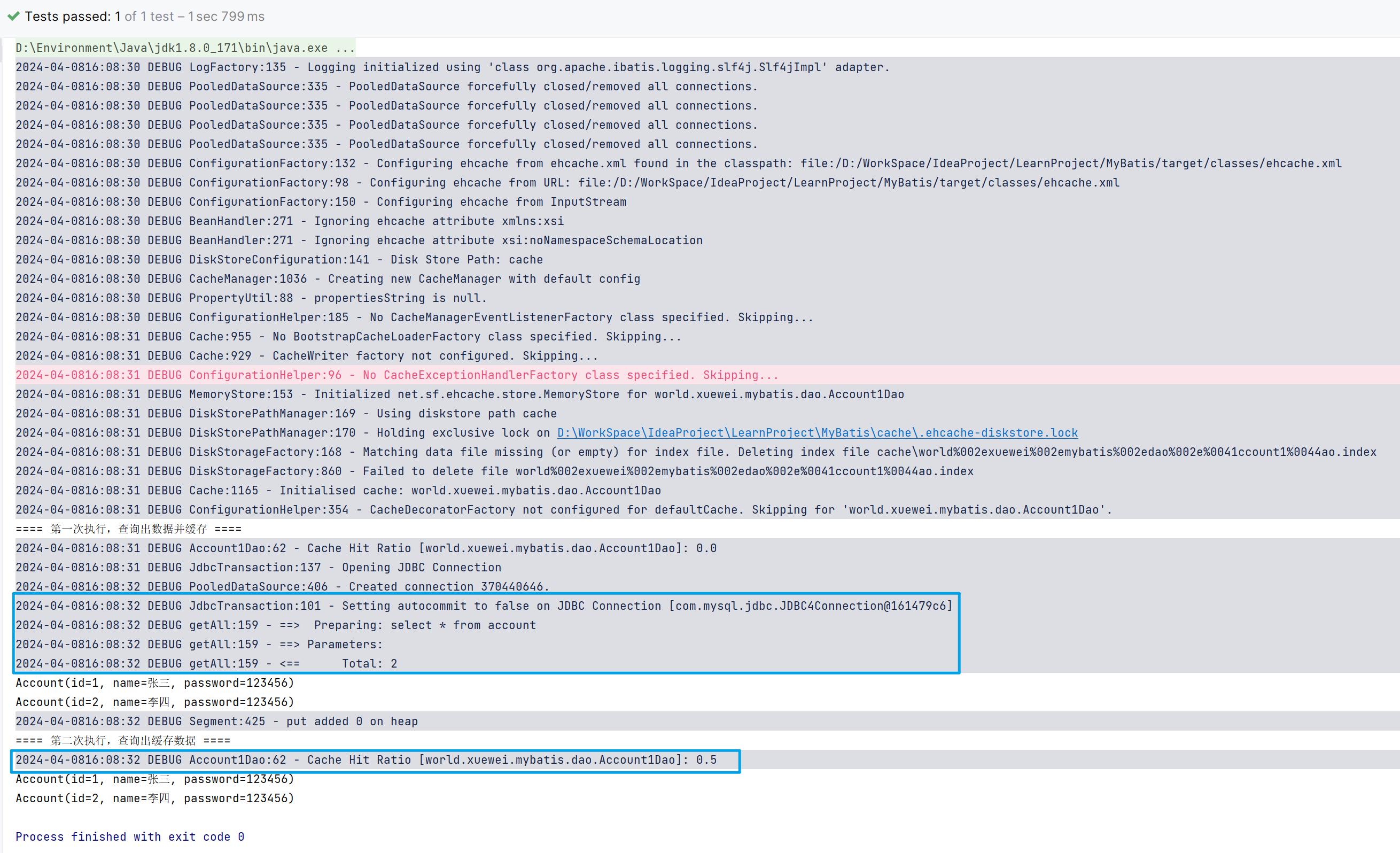Image resolution: width=1400 pixels, height=853 pixels.
Task: Open the ehcache-diskstore.lock file path link
Action: [817, 432]
